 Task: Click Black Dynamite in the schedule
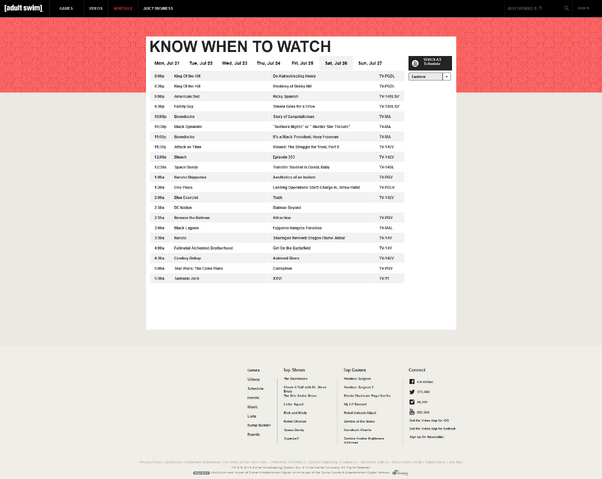188,127
